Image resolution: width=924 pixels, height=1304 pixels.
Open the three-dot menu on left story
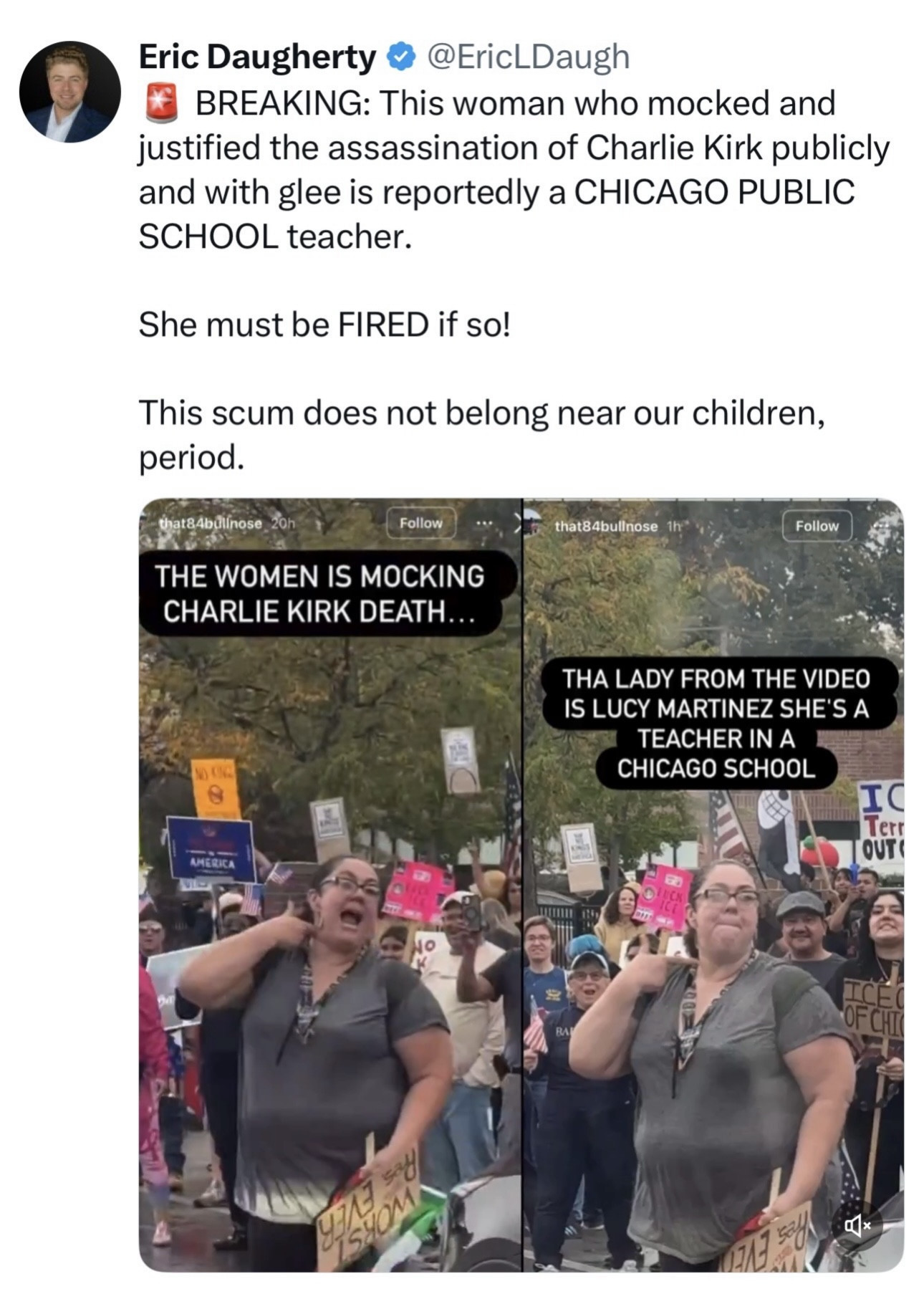(x=485, y=524)
